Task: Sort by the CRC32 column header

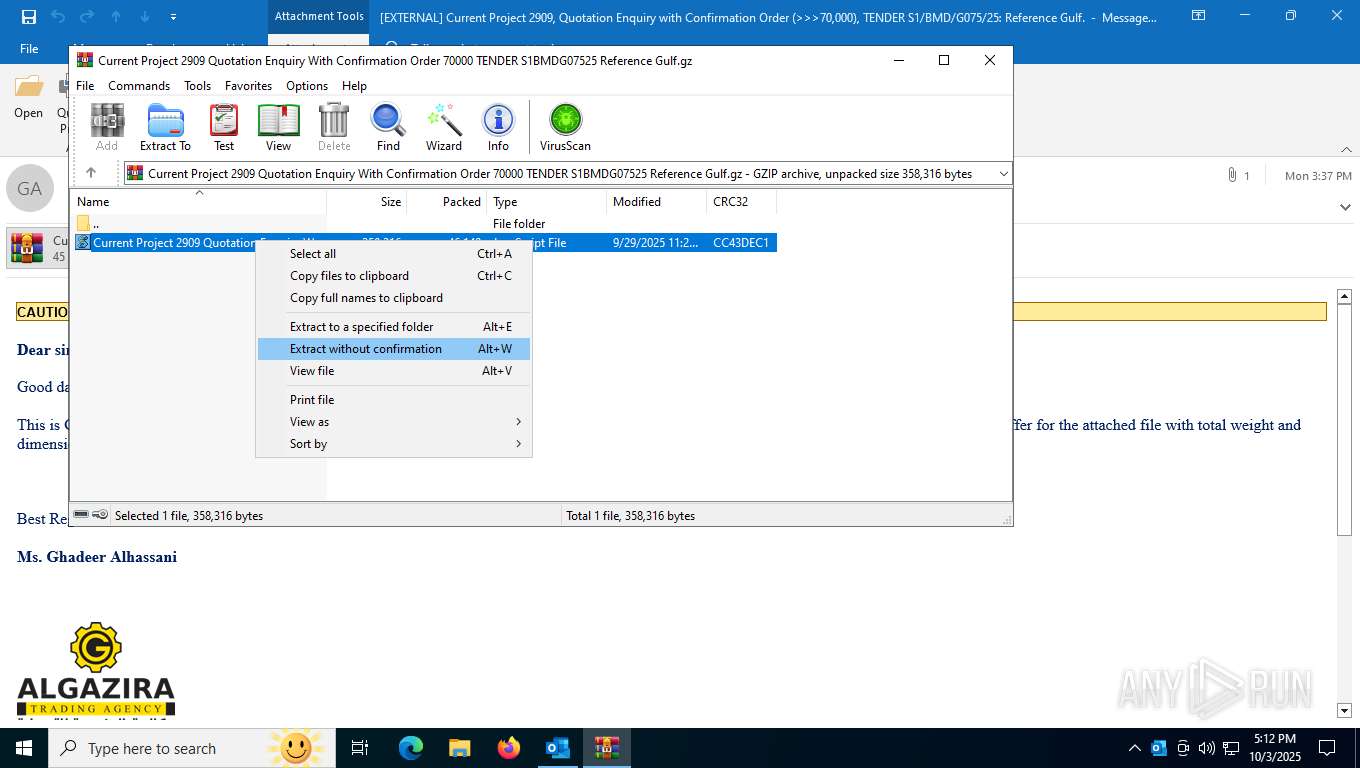Action: point(741,201)
